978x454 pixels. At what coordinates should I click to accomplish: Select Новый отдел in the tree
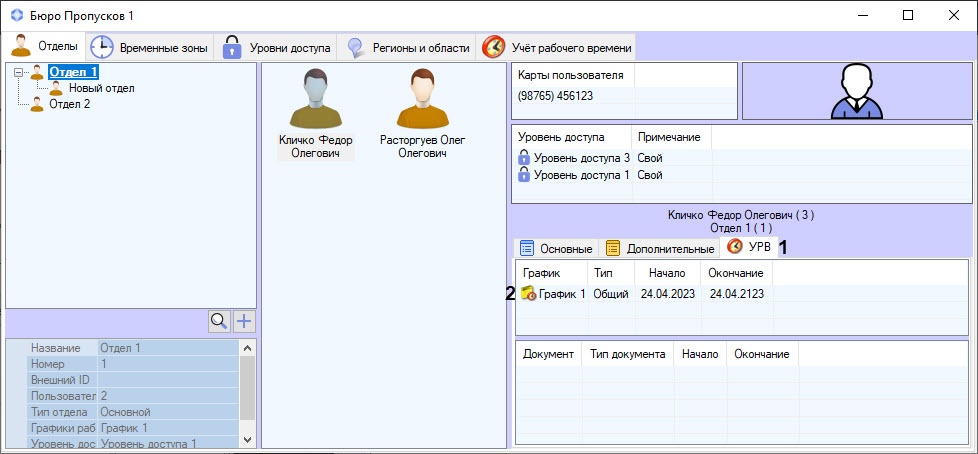coord(101,88)
